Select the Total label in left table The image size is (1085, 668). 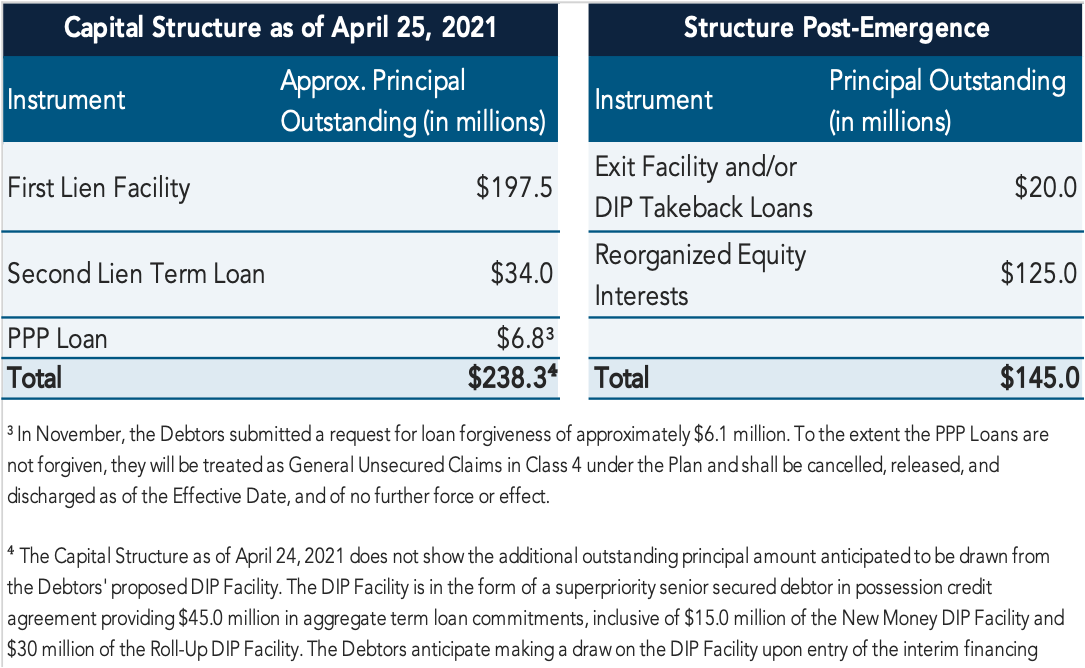point(34,378)
